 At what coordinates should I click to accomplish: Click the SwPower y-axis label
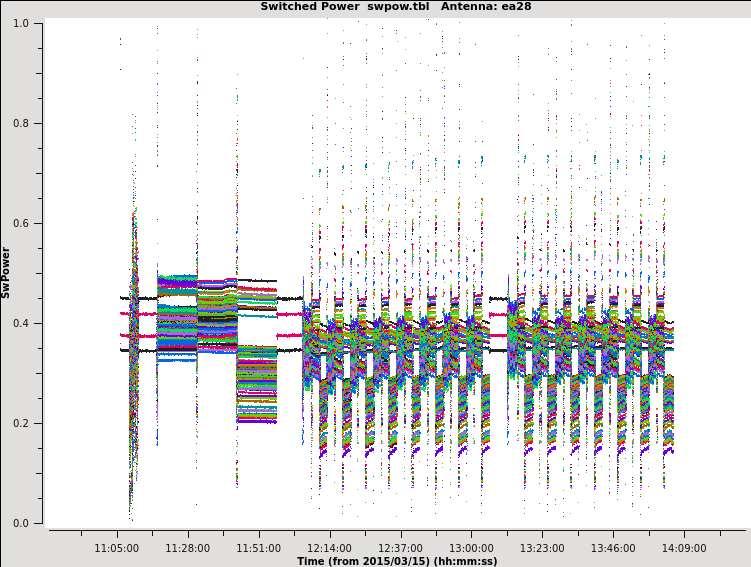click(x=7, y=272)
